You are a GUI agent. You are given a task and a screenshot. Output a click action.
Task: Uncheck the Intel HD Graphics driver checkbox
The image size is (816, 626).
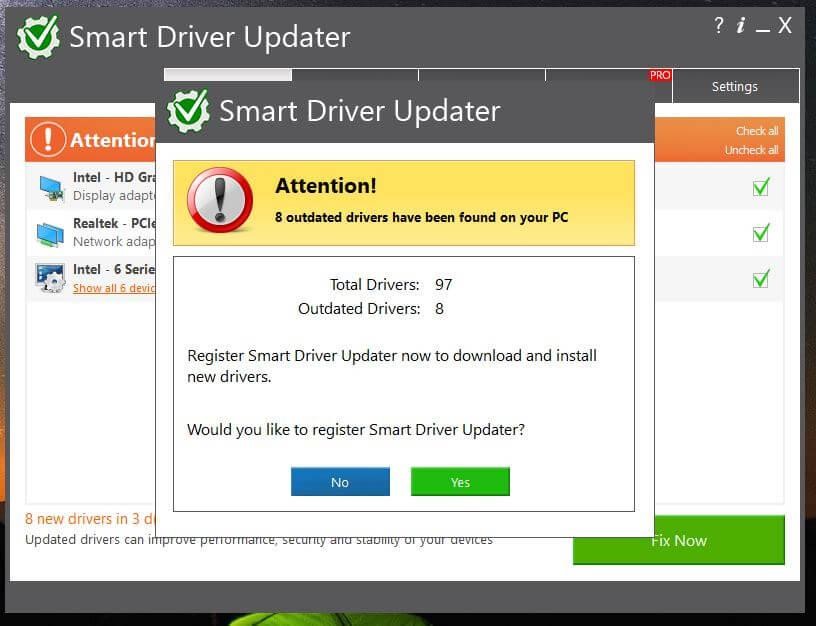pos(761,187)
